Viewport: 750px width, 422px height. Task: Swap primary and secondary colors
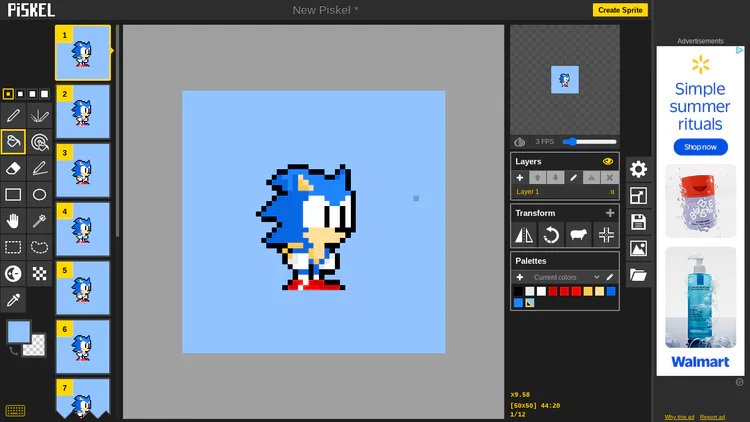[13, 351]
